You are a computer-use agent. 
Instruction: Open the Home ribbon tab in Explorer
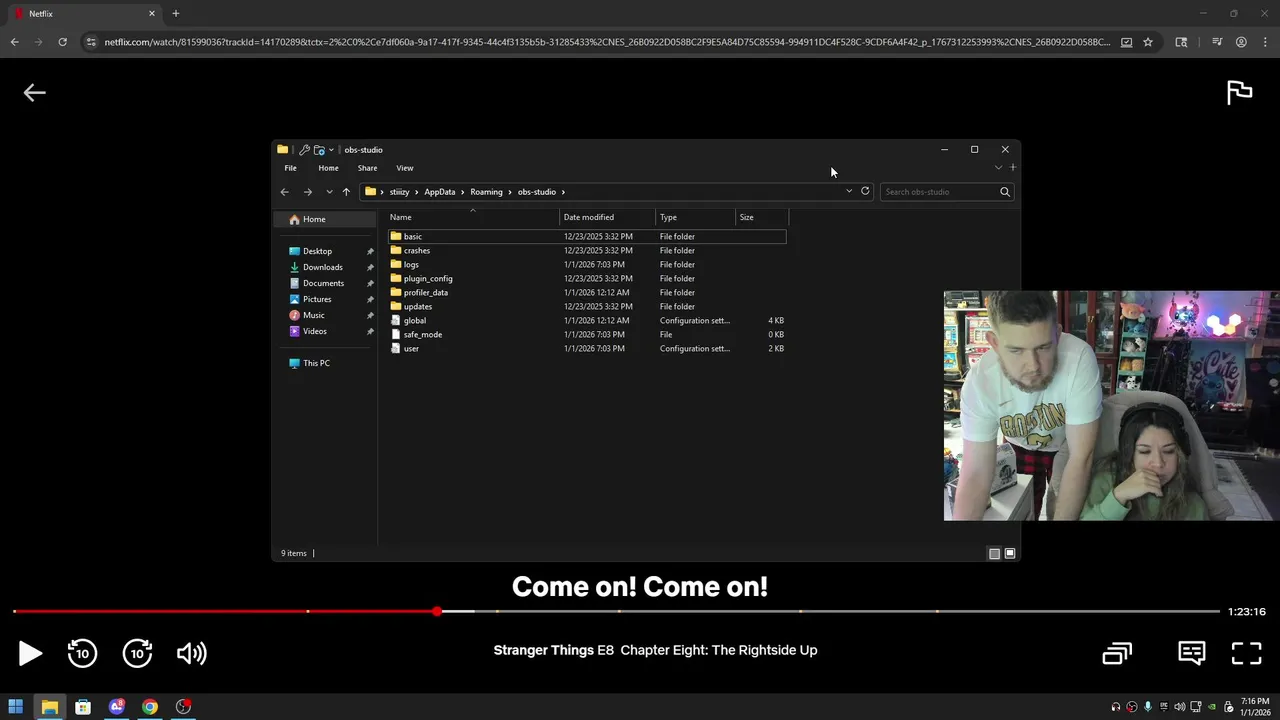coord(328,168)
